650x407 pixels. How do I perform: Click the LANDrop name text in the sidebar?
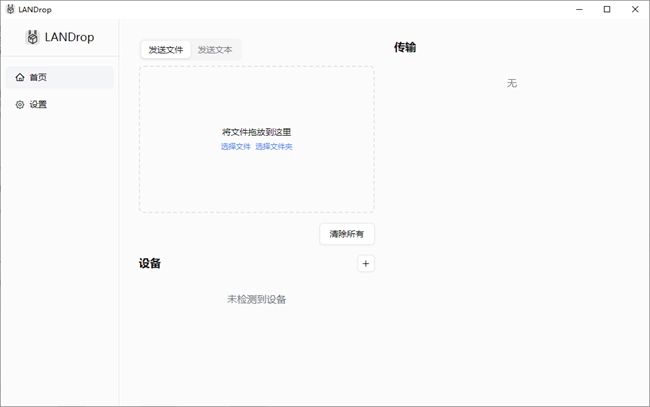coord(69,37)
